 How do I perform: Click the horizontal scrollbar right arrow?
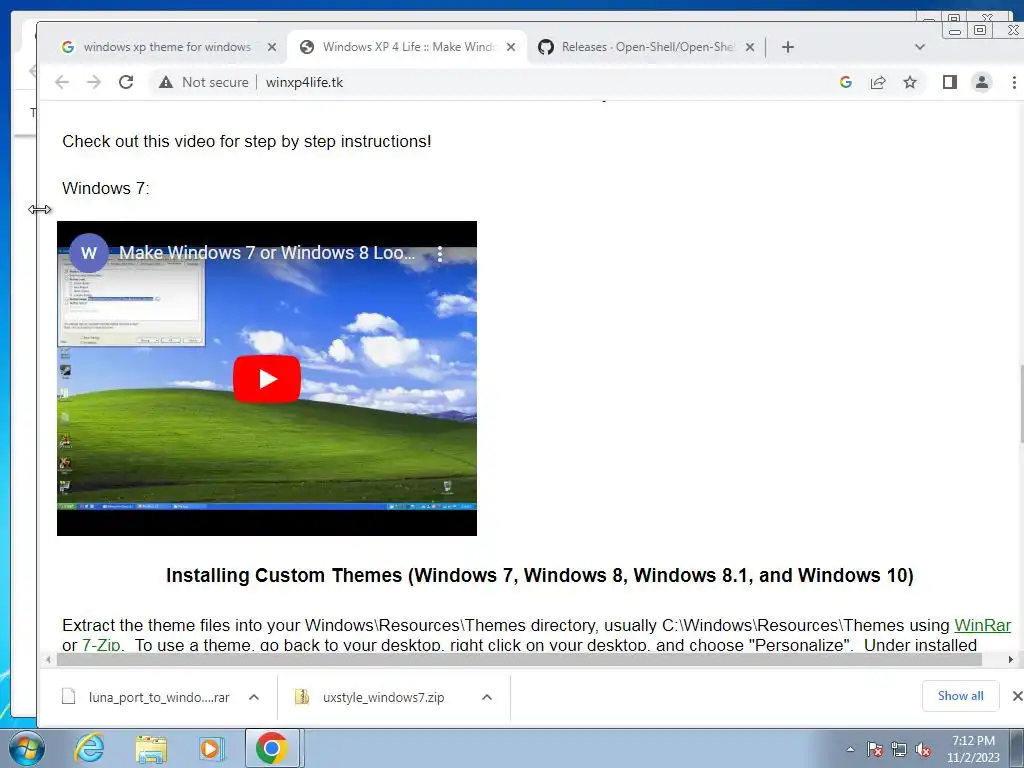tap(1011, 660)
